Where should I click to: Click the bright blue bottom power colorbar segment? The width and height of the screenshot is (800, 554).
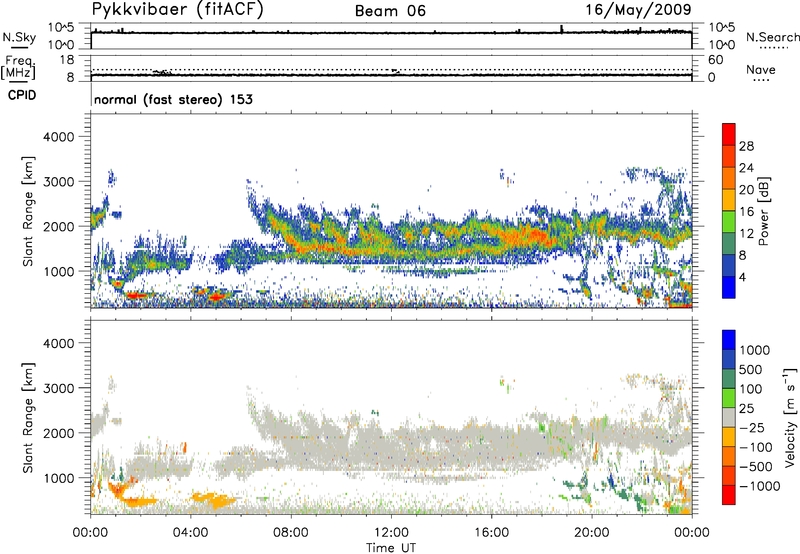click(x=729, y=287)
